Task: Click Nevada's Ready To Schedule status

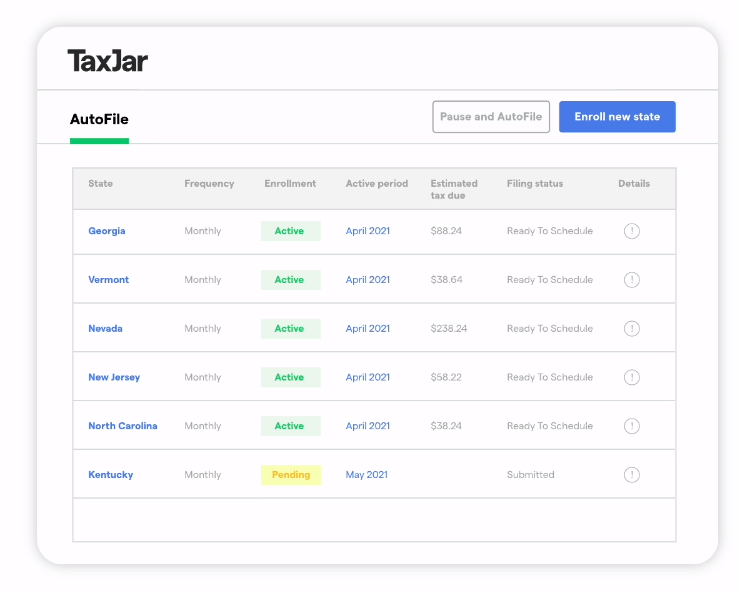Action: [550, 329]
